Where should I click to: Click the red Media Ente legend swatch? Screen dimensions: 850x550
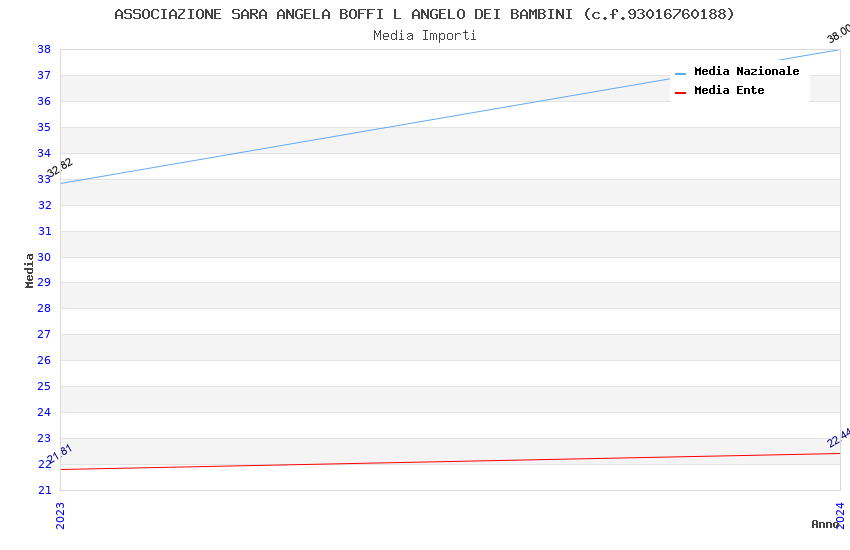coord(680,93)
